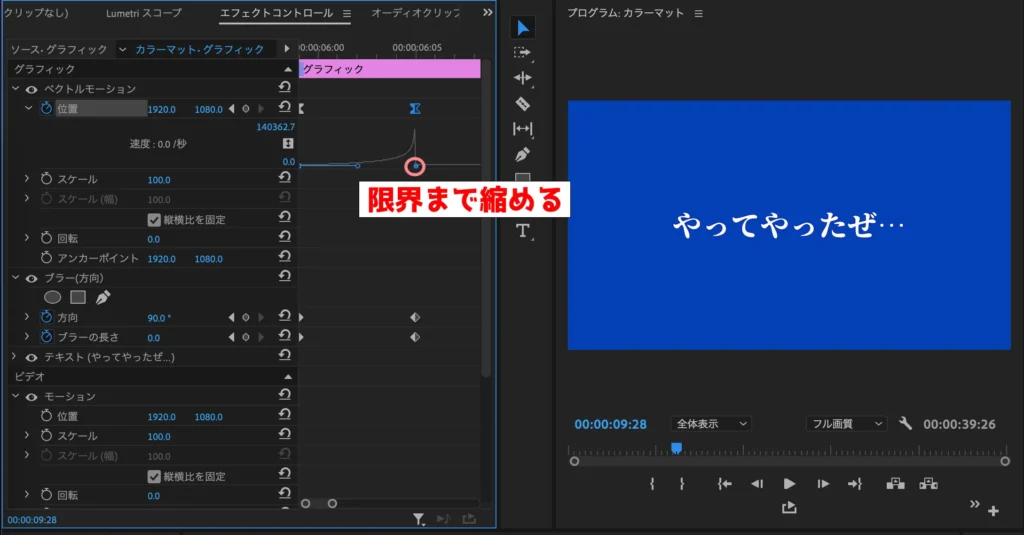The image size is (1024, 535).
Task: Play the program monitor
Action: 789,483
